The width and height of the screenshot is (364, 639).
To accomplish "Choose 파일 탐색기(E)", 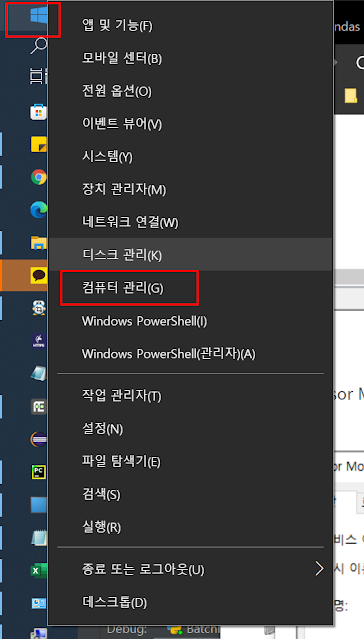I will click(x=191, y=462).
